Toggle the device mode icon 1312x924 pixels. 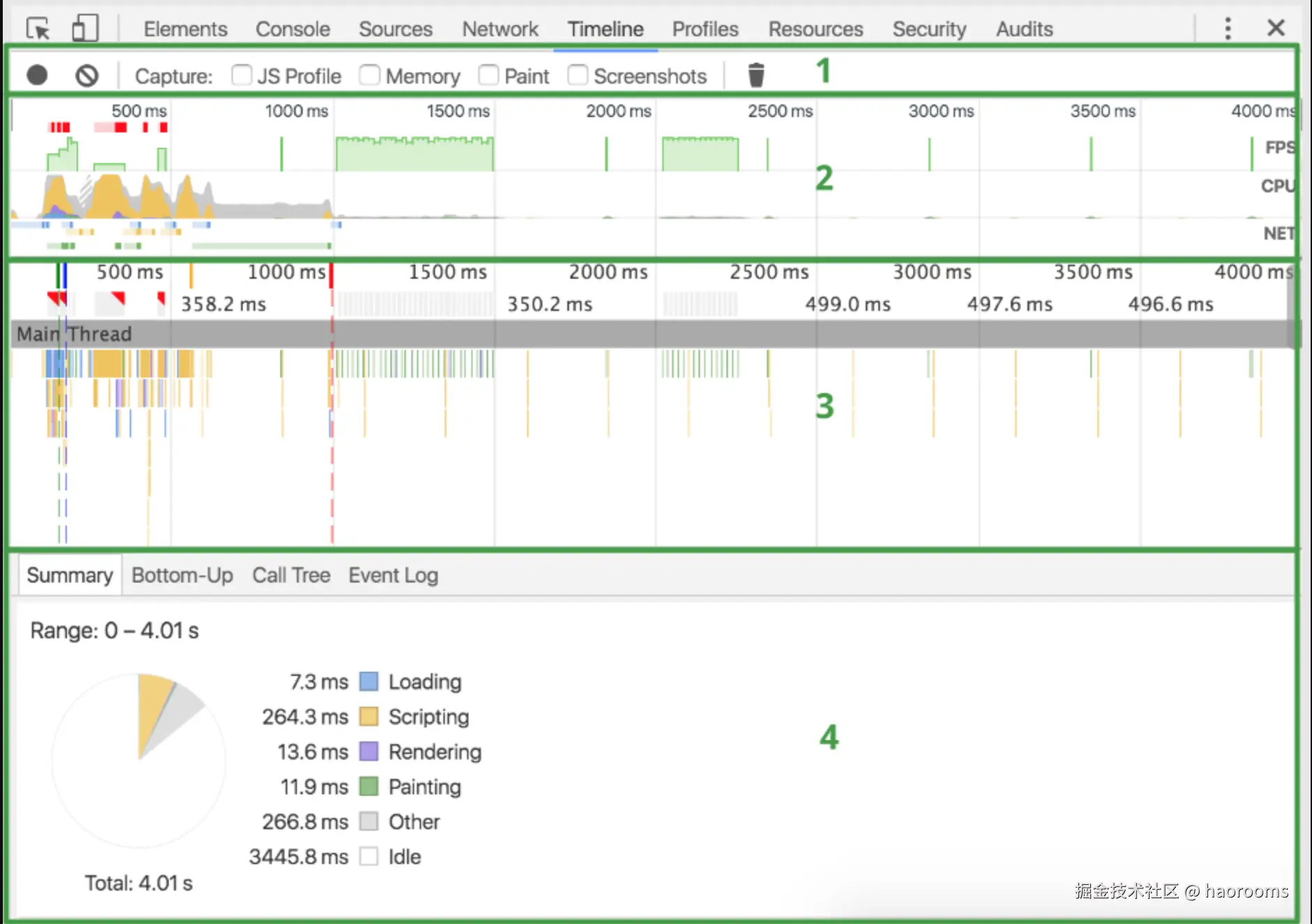pos(85,29)
